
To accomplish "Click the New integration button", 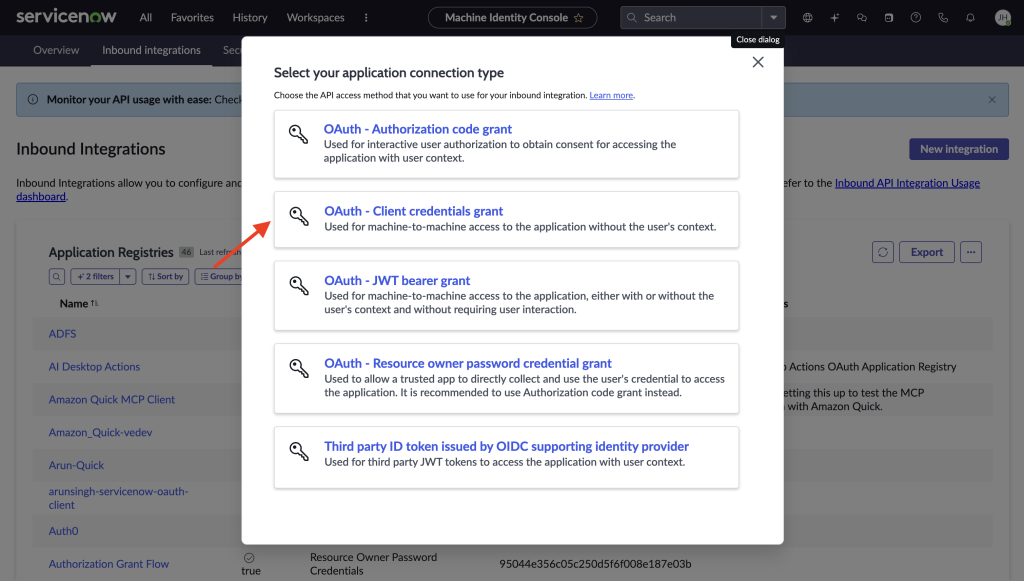I will pos(959,149).
